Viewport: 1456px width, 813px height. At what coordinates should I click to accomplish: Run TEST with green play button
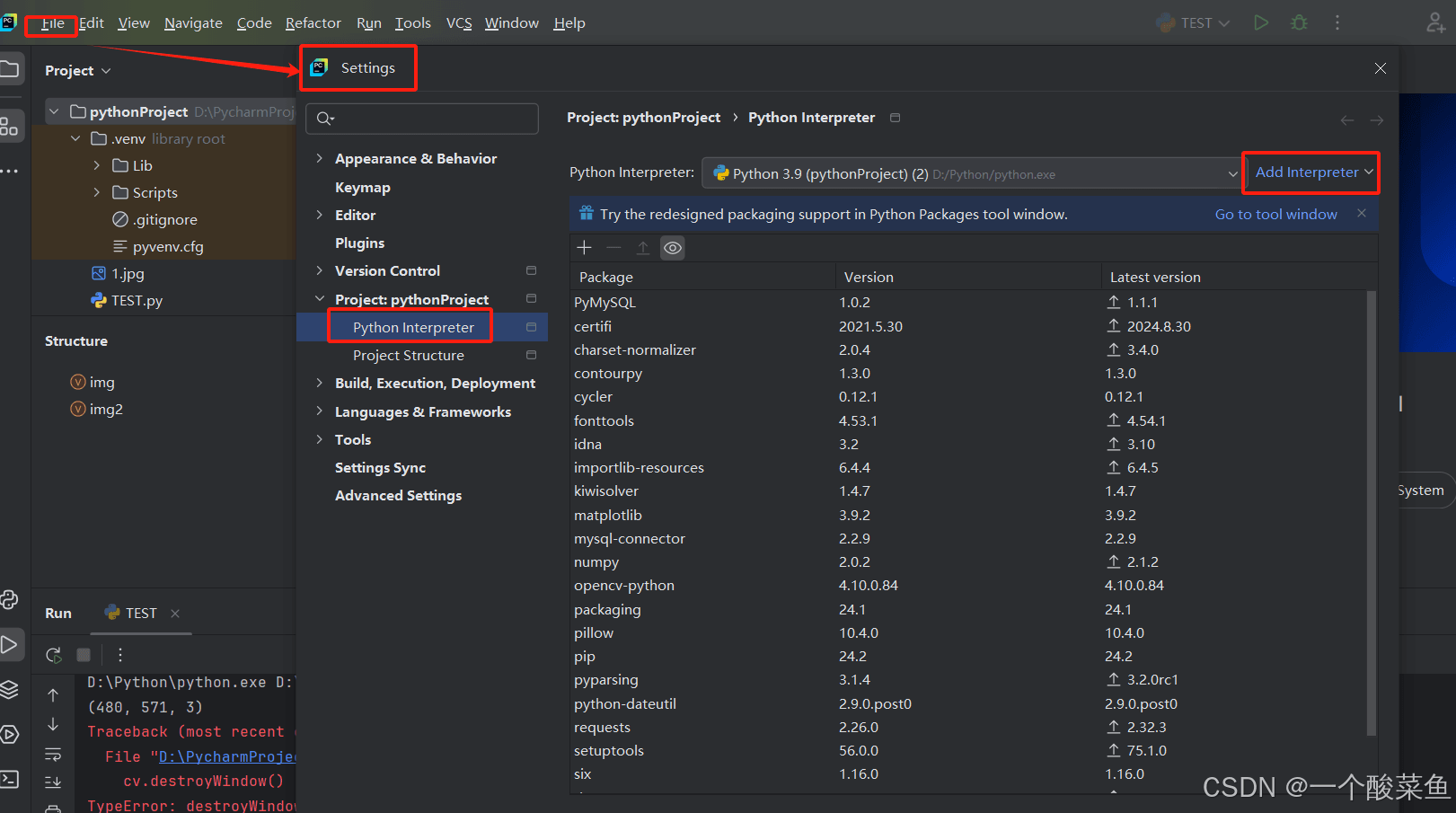coord(1261,22)
